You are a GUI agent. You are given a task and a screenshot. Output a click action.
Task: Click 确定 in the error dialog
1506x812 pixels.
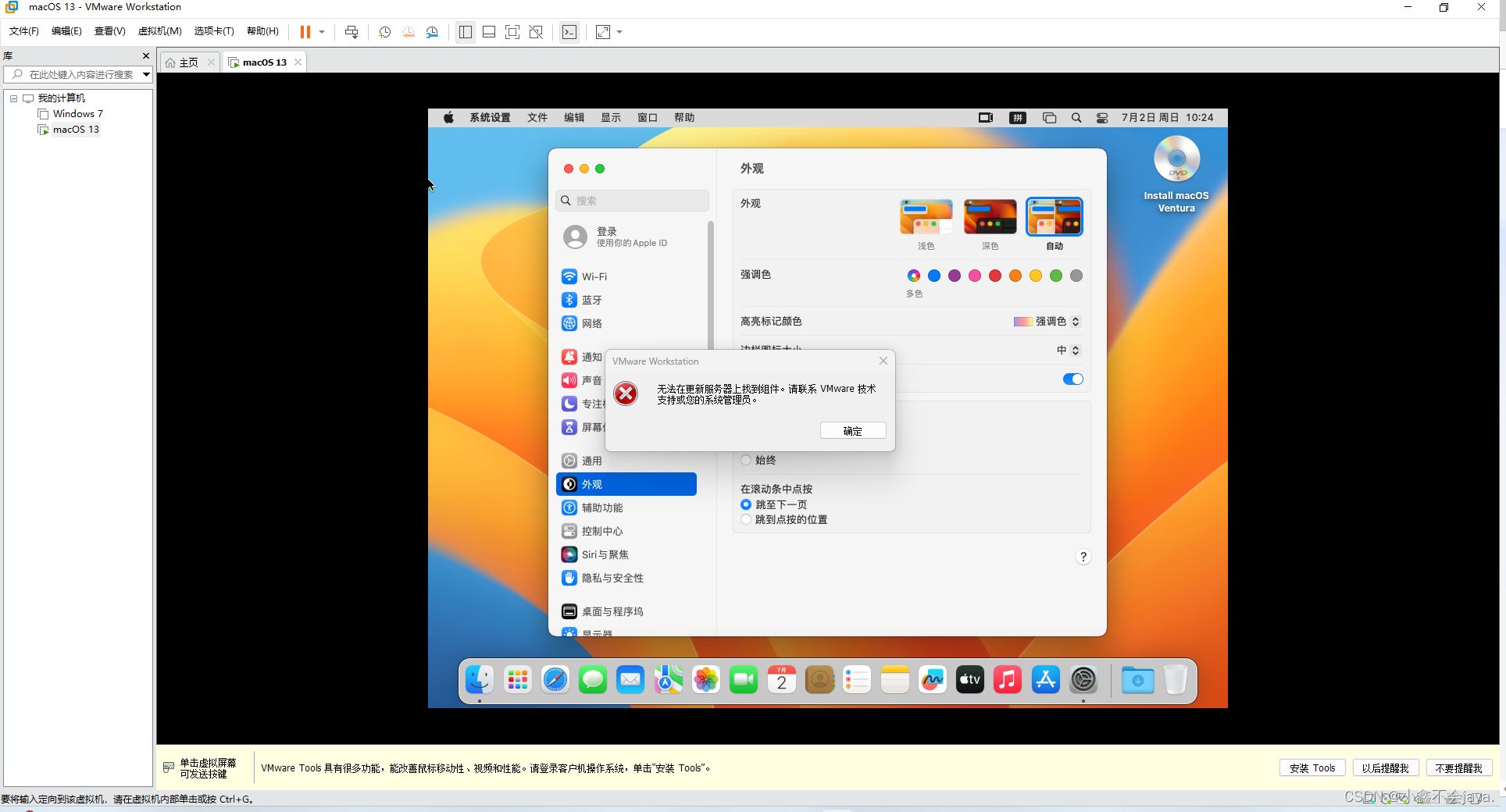[x=853, y=431]
